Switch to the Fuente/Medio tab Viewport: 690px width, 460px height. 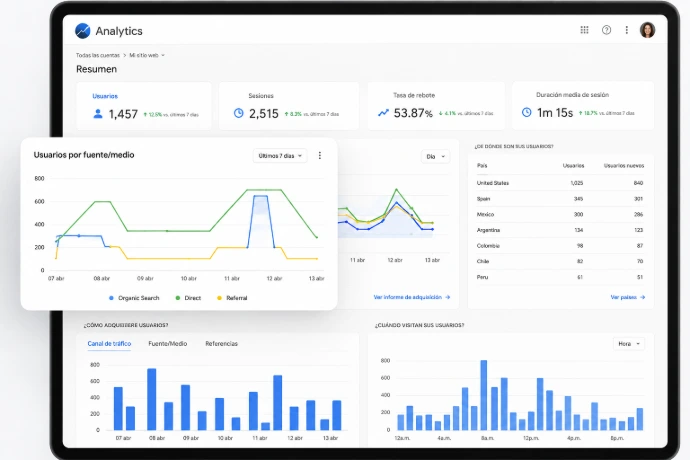click(168, 344)
